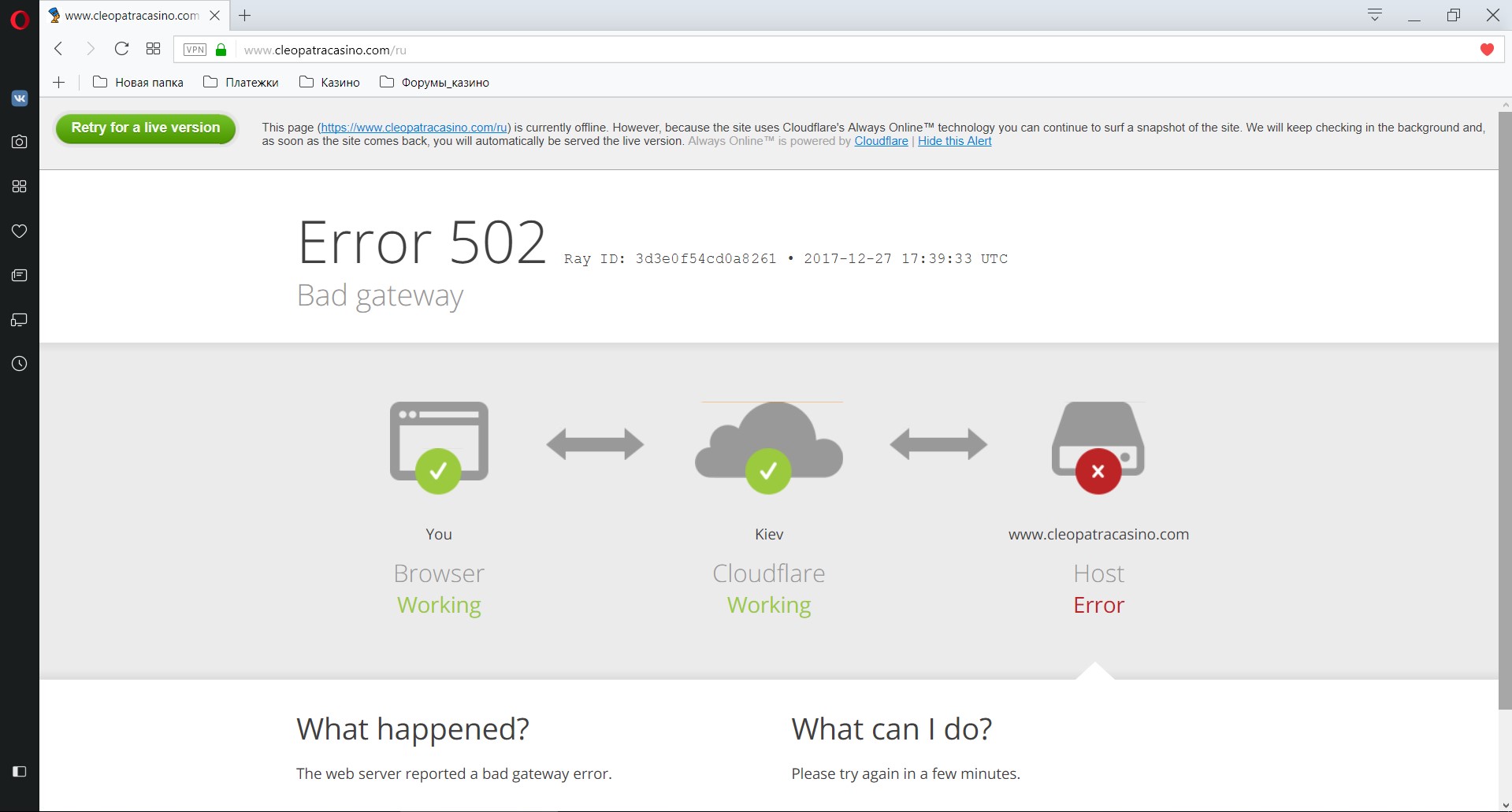Click 'Working' status under Cloudflare
Image resolution: width=1512 pixels, height=812 pixels.
(x=769, y=605)
